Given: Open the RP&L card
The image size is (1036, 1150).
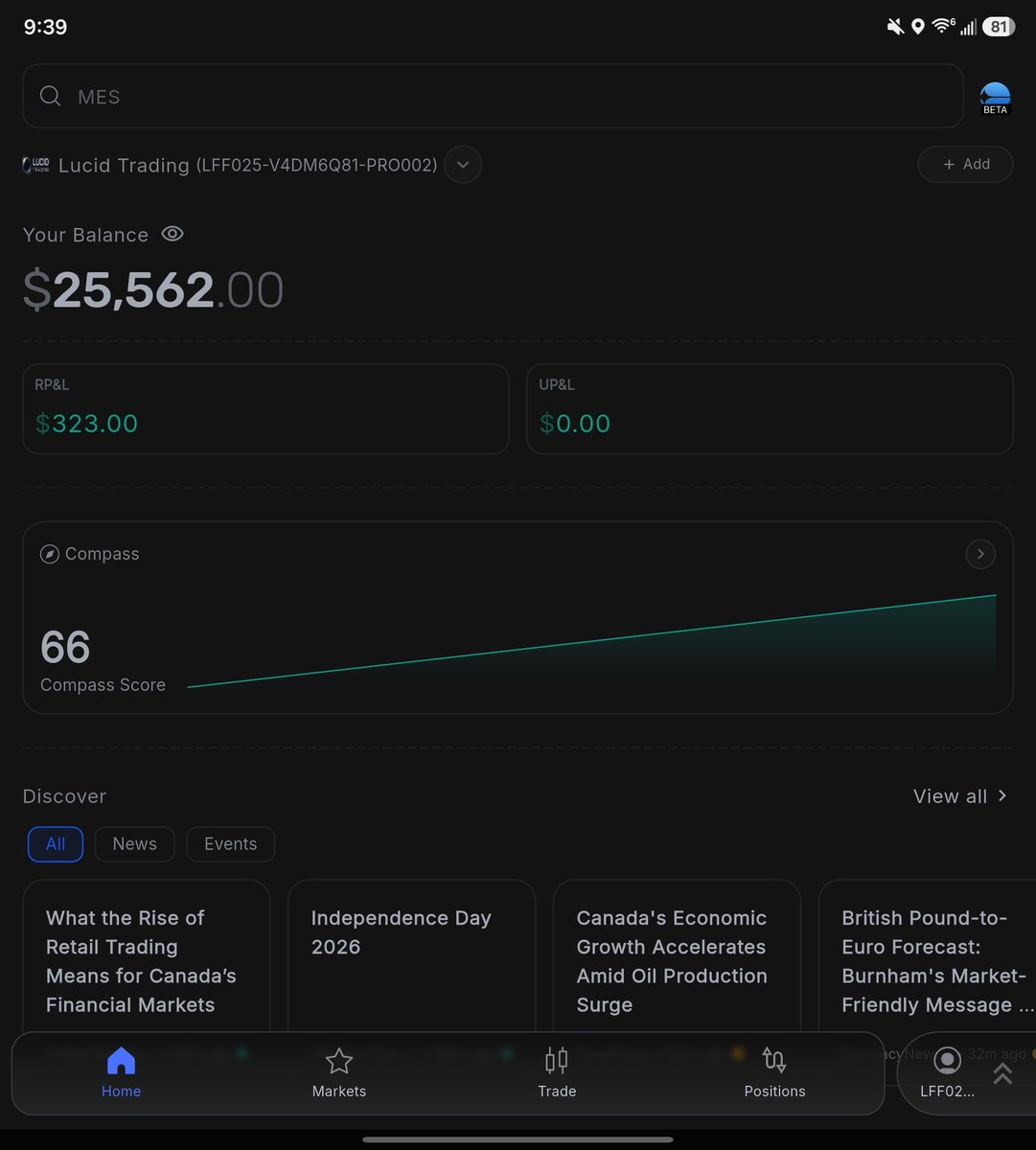Looking at the screenshot, I should point(265,408).
